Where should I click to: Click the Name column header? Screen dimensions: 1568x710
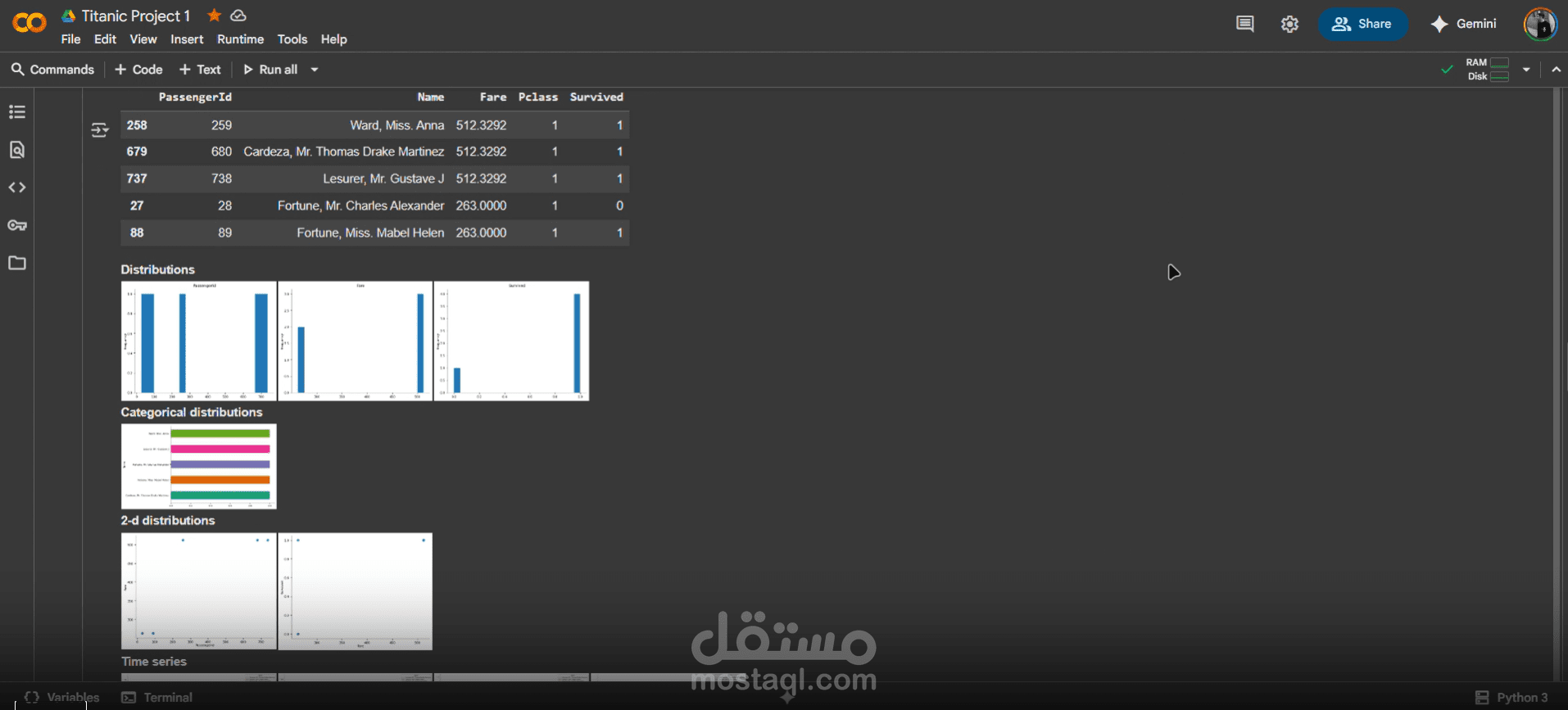pyautogui.click(x=431, y=97)
